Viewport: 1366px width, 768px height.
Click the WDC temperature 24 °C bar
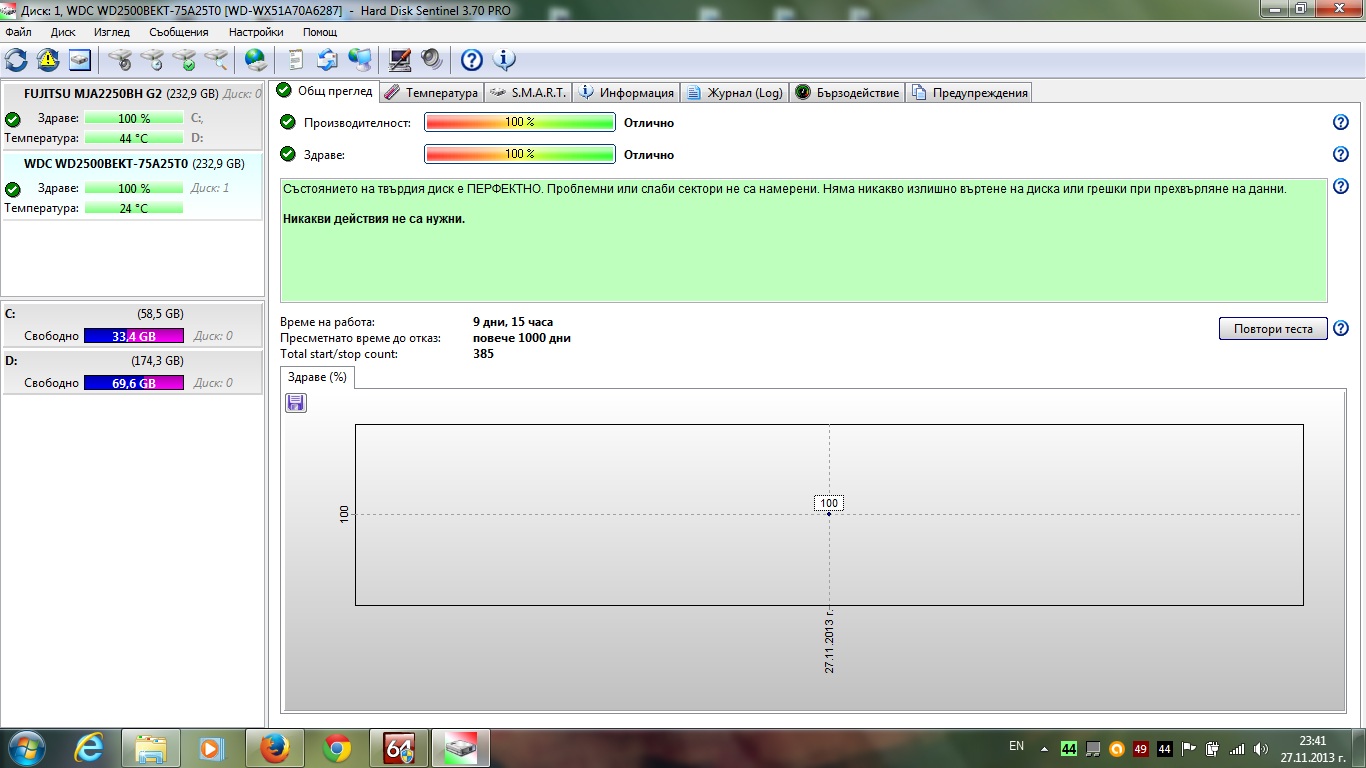[x=134, y=208]
